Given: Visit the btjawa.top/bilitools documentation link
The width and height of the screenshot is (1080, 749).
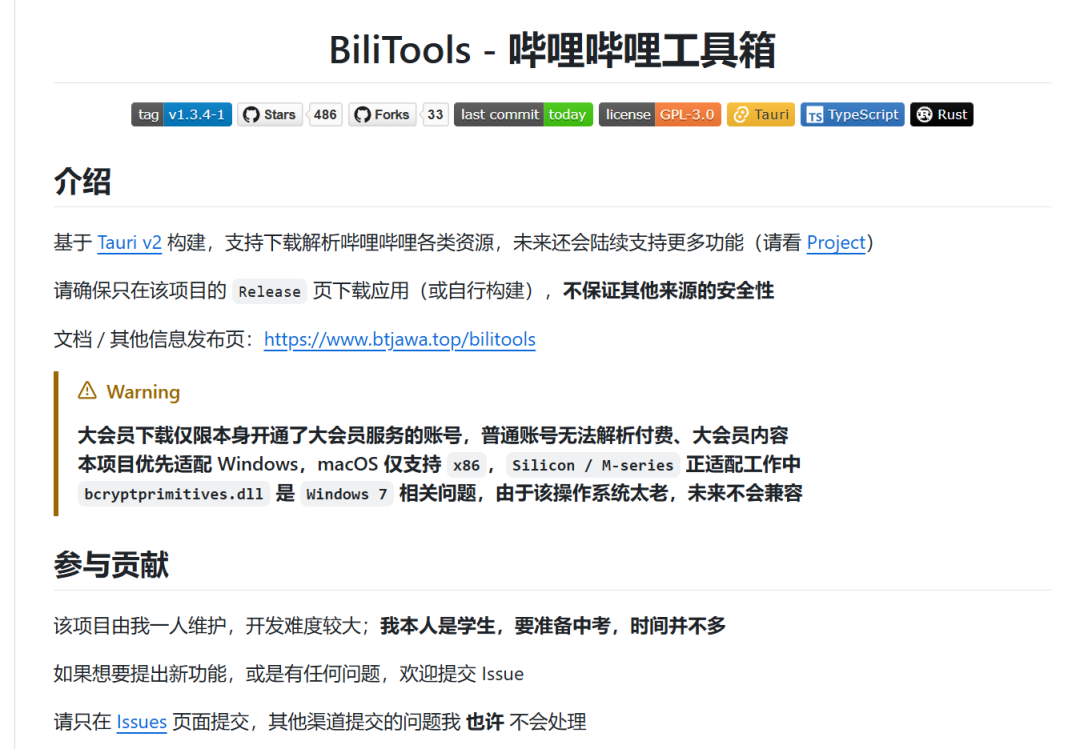Looking at the screenshot, I should click(x=400, y=340).
